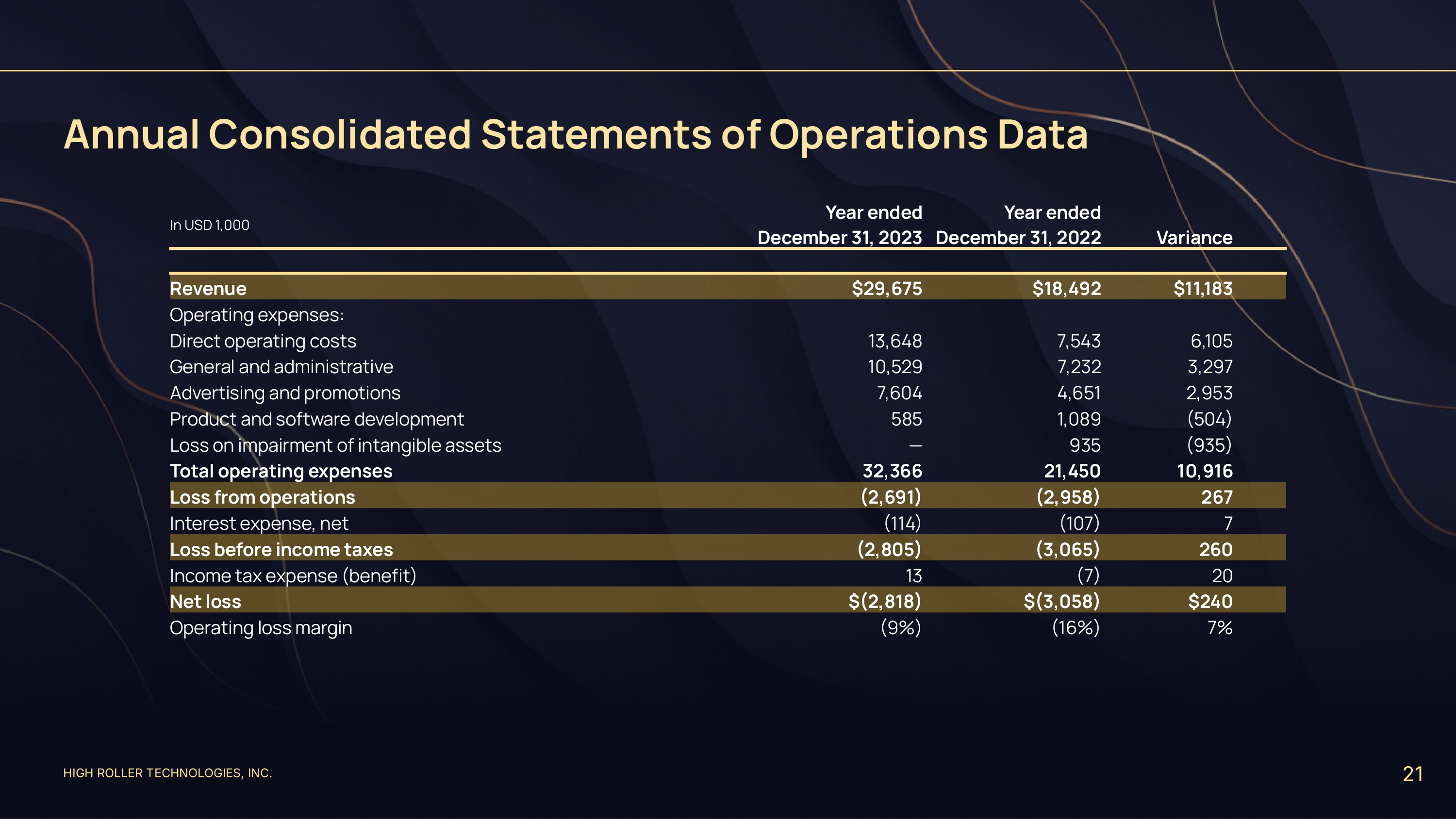The height and width of the screenshot is (819, 1456).
Task: Select the Loss from operations row
Action: coord(262,497)
